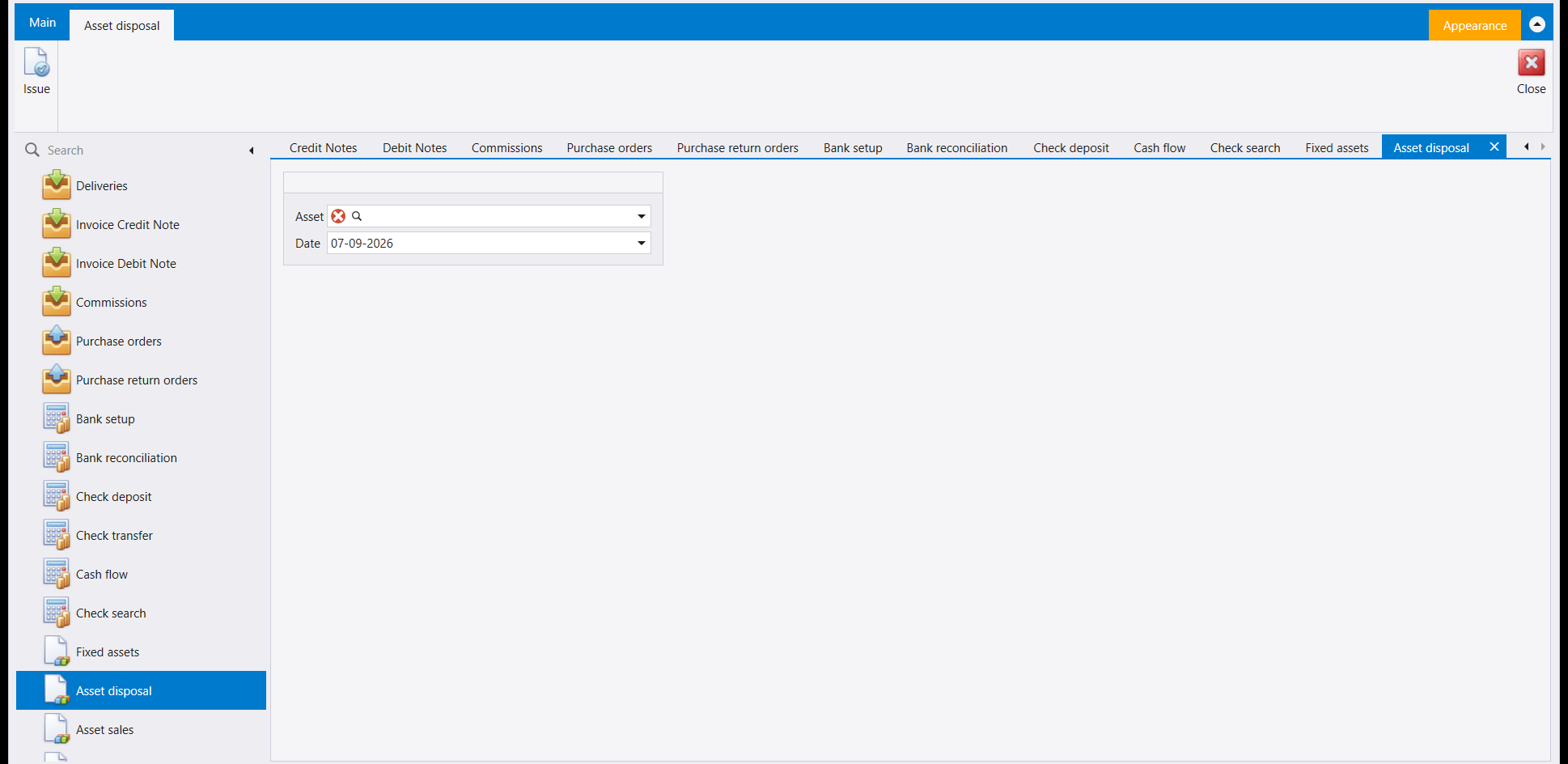The width and height of the screenshot is (1568, 764).
Task: Select the Asset disposal ribbon tab
Action: coord(122,26)
